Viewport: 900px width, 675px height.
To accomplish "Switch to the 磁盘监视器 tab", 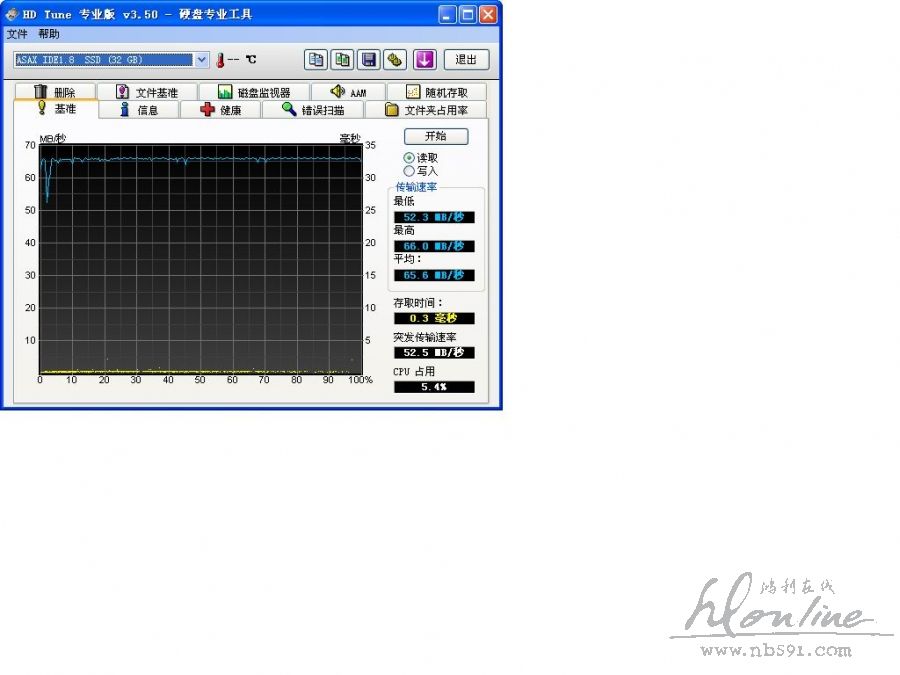I will point(254,92).
